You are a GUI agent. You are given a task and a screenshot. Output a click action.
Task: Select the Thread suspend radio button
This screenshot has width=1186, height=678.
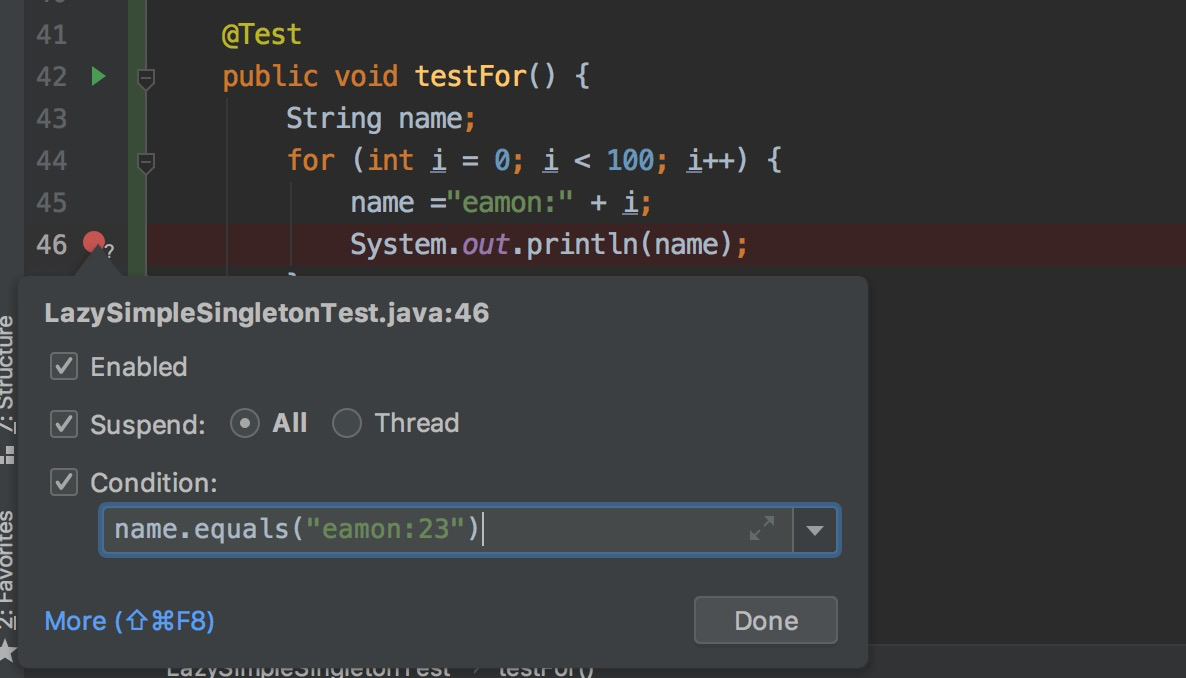pos(346,423)
